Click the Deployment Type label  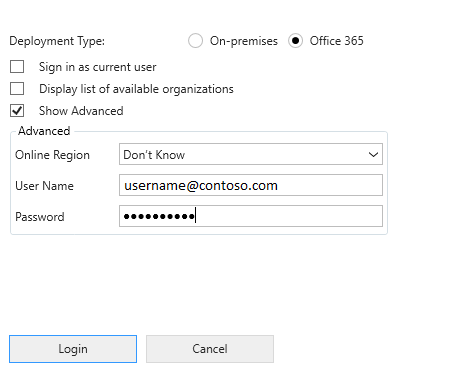pyautogui.click(x=57, y=41)
